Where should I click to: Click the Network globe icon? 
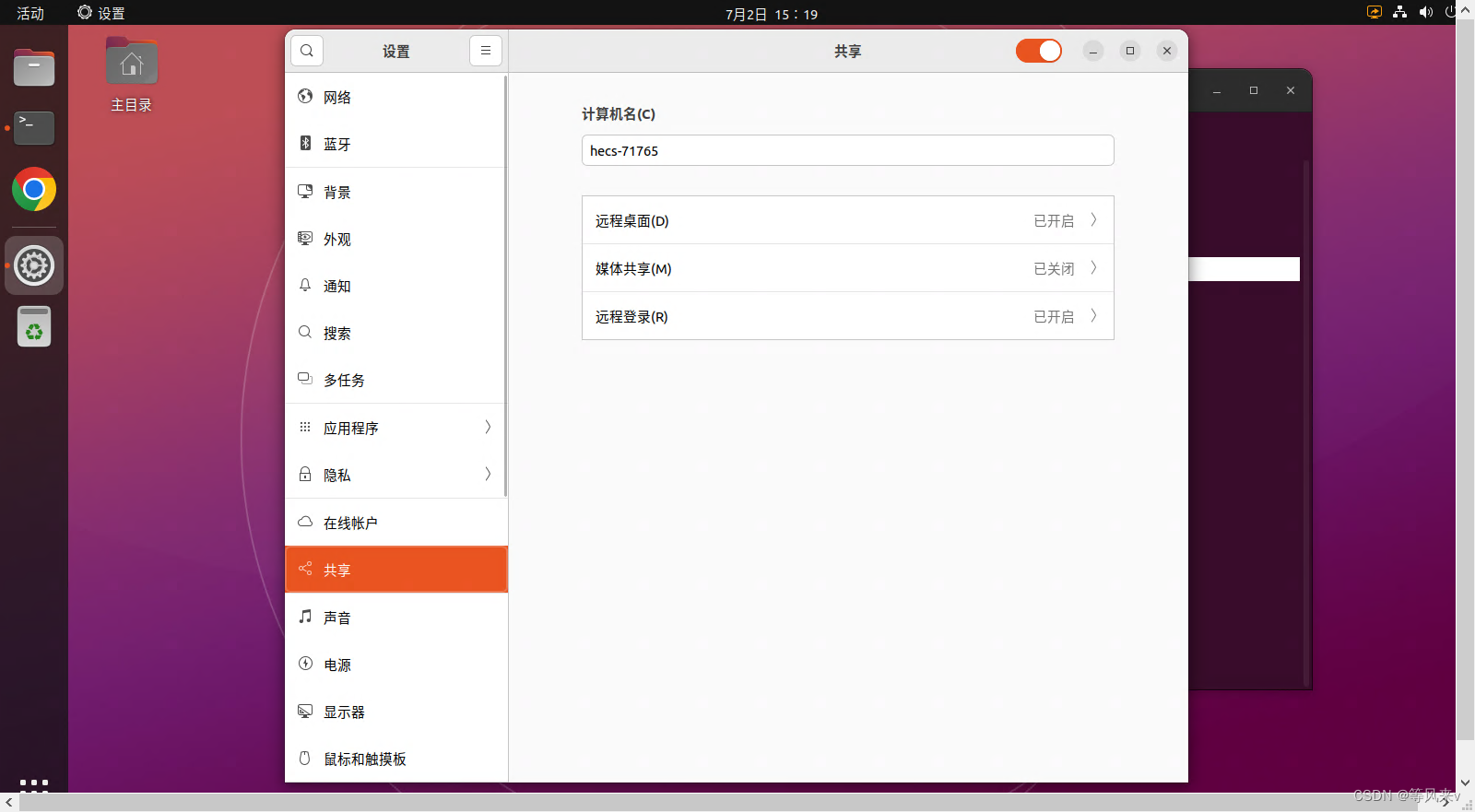(305, 96)
